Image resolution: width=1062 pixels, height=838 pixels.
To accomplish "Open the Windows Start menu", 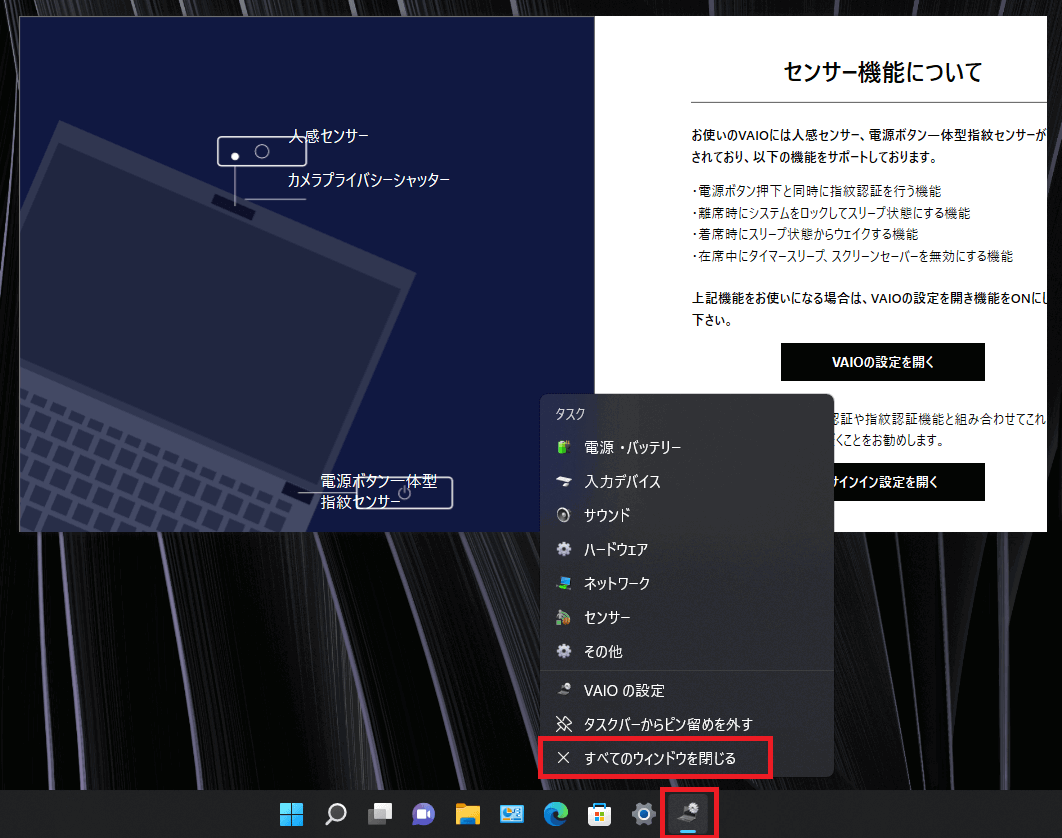I will tap(291, 814).
